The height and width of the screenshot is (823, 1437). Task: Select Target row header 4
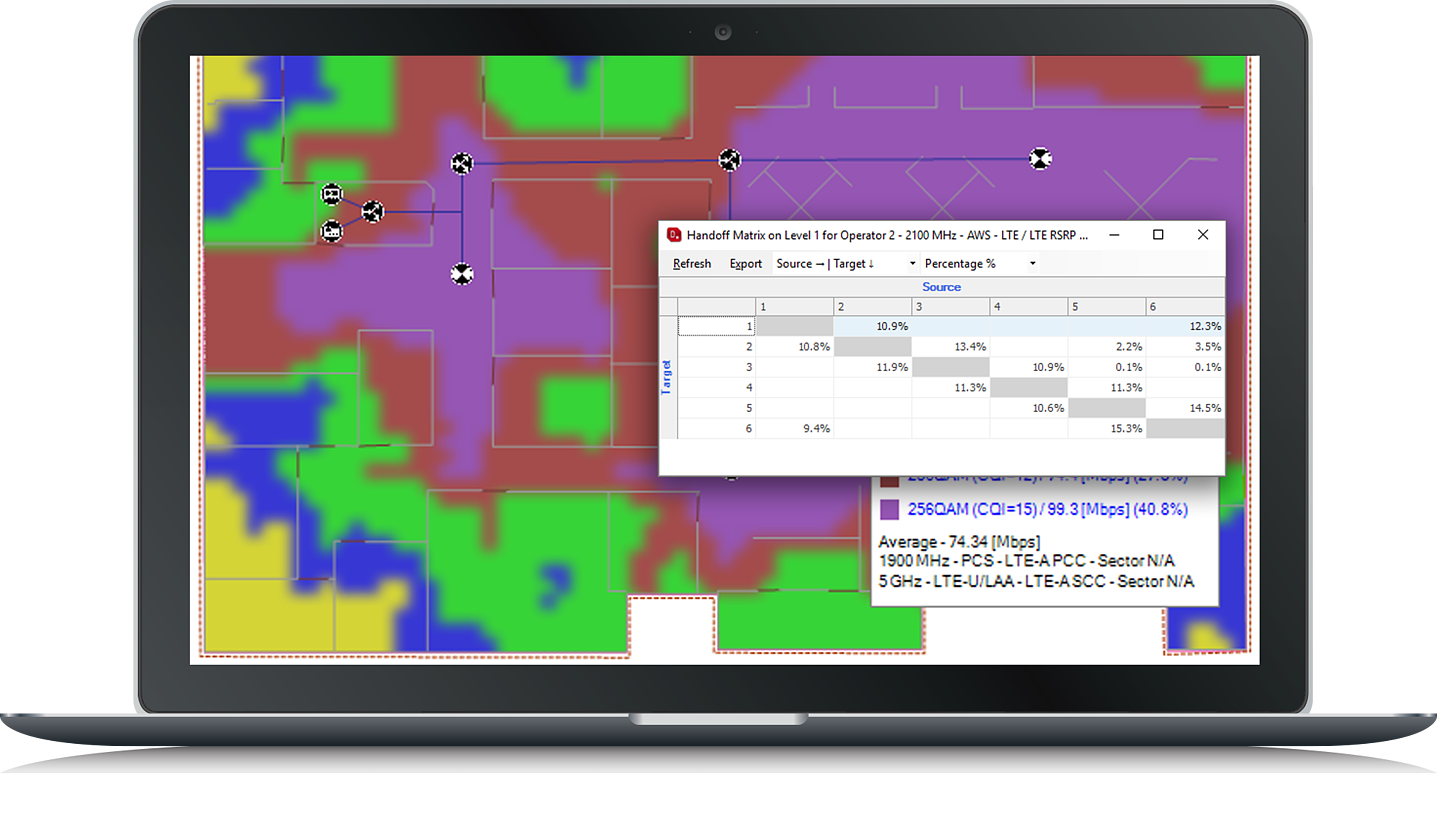tap(717, 387)
